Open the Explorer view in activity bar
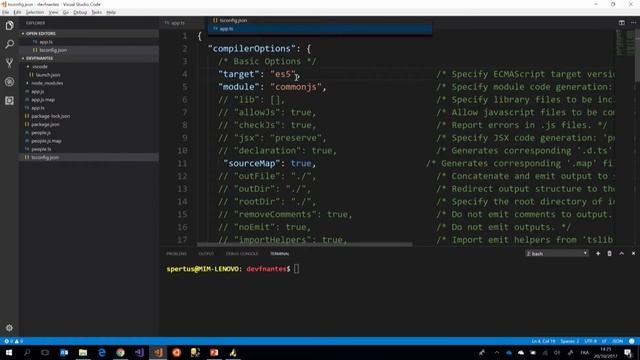The width and height of the screenshot is (640, 360). pos(9,25)
